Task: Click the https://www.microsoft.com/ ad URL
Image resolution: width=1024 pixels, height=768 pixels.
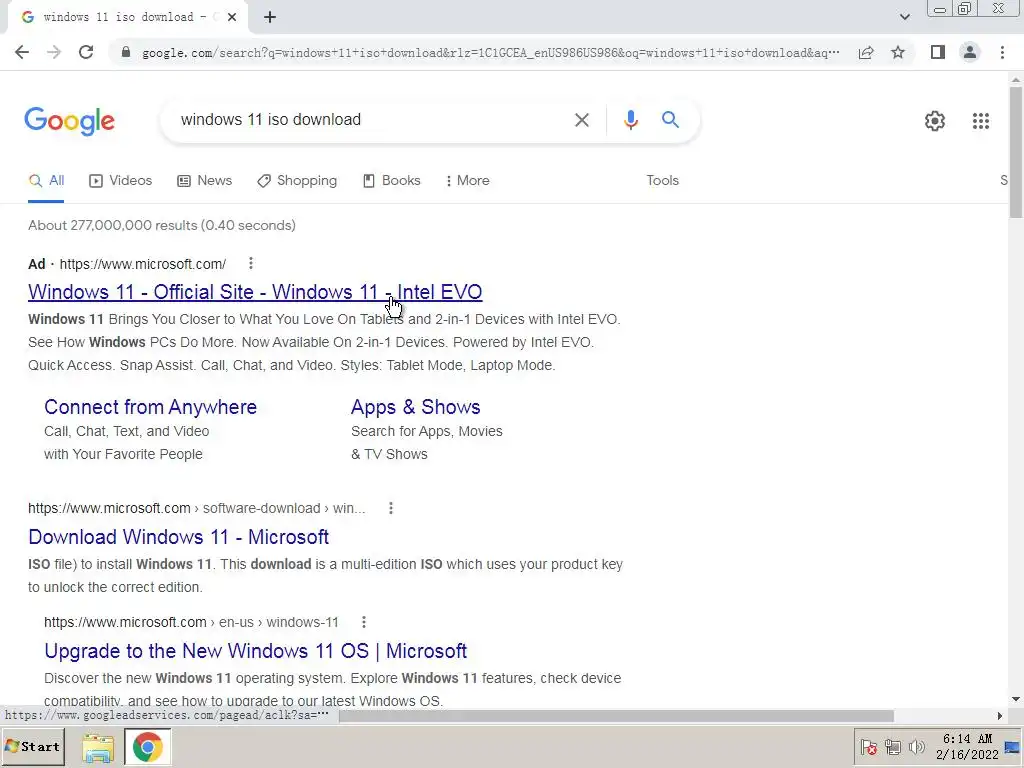Action: 142,264
